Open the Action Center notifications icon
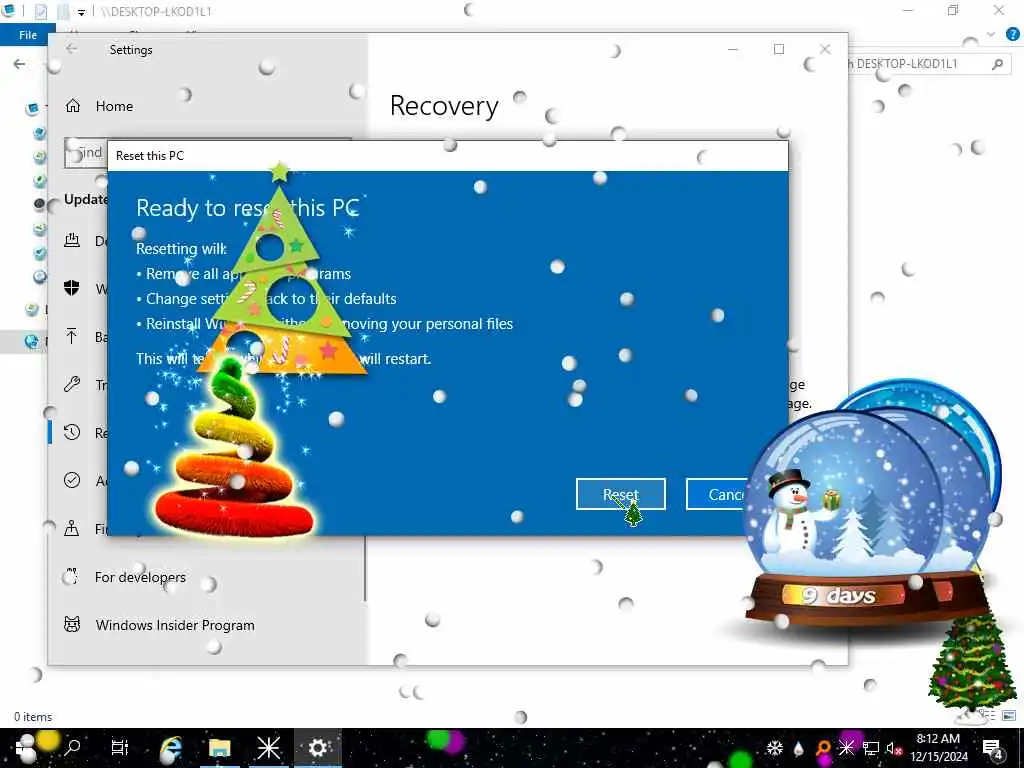The width and height of the screenshot is (1024, 768). click(993, 748)
